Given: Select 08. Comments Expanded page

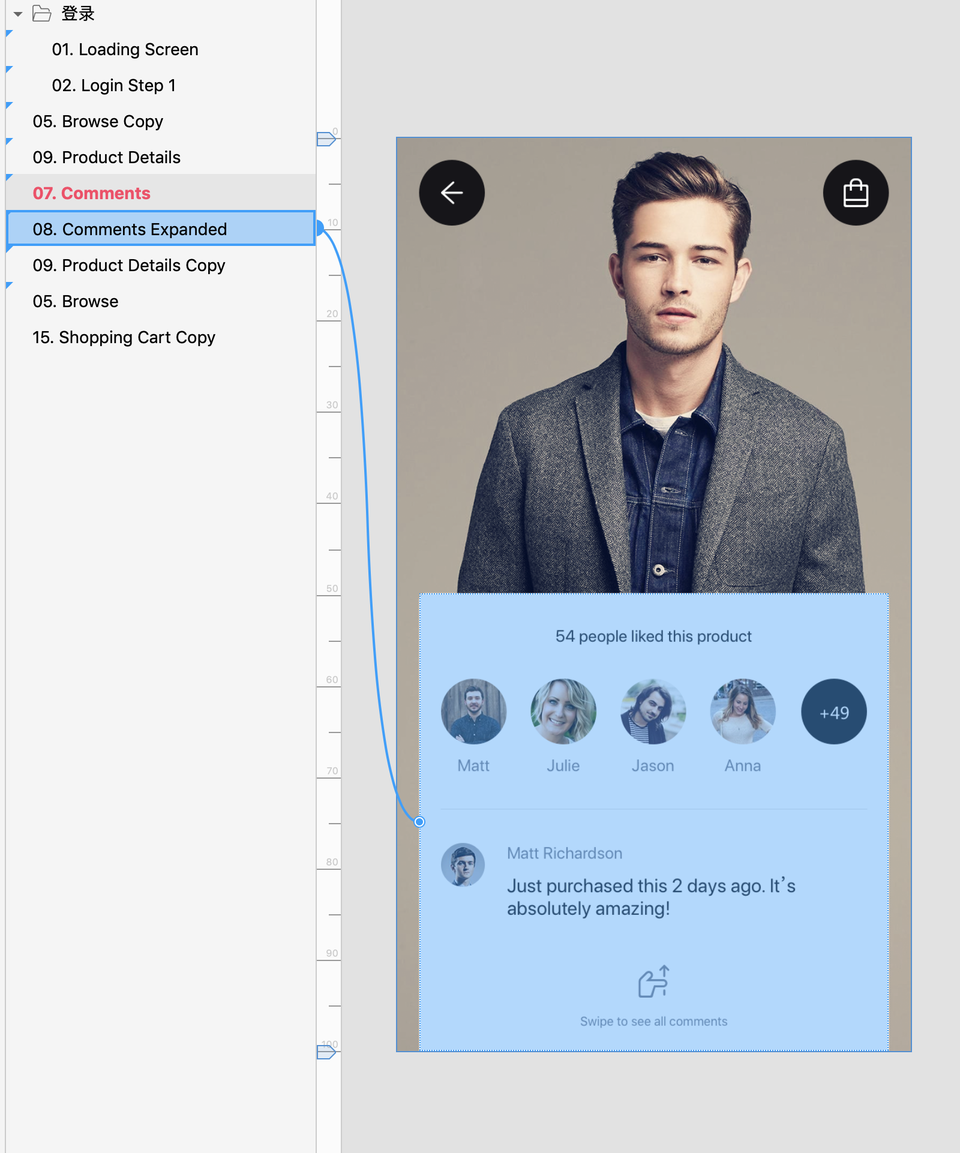Looking at the screenshot, I should [130, 230].
